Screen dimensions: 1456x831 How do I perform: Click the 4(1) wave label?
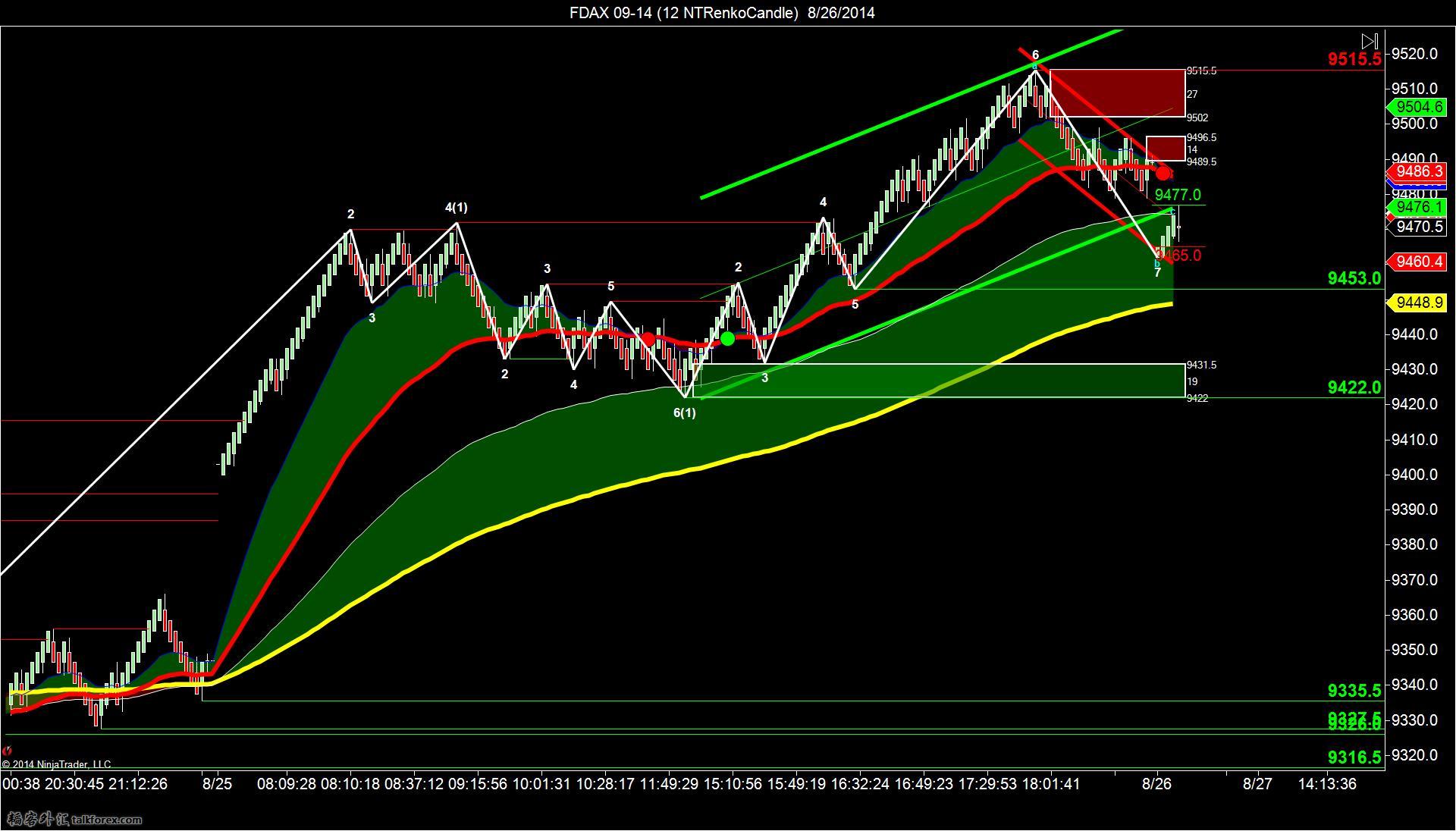456,208
